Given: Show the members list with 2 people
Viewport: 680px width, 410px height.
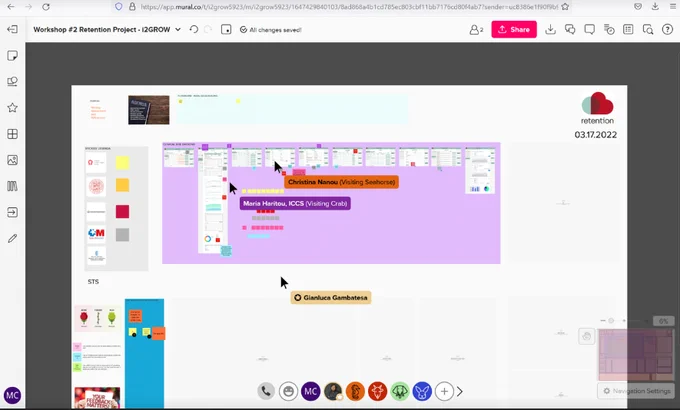Looking at the screenshot, I should 476,30.
